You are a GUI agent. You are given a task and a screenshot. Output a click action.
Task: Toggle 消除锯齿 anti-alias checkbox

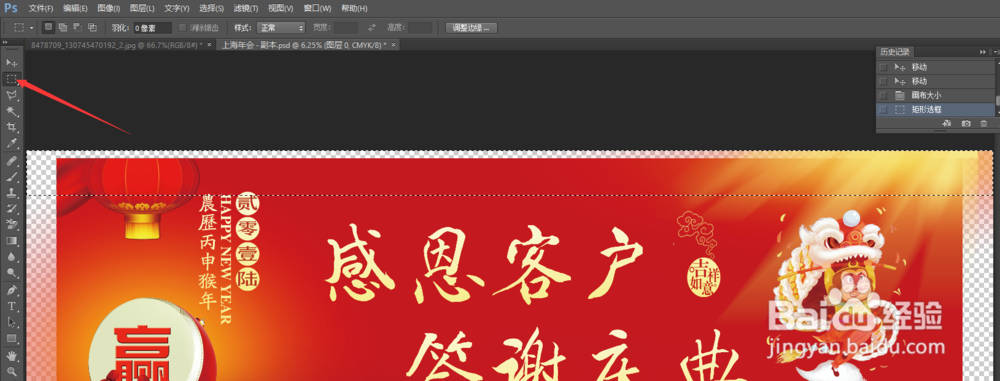click(182, 27)
